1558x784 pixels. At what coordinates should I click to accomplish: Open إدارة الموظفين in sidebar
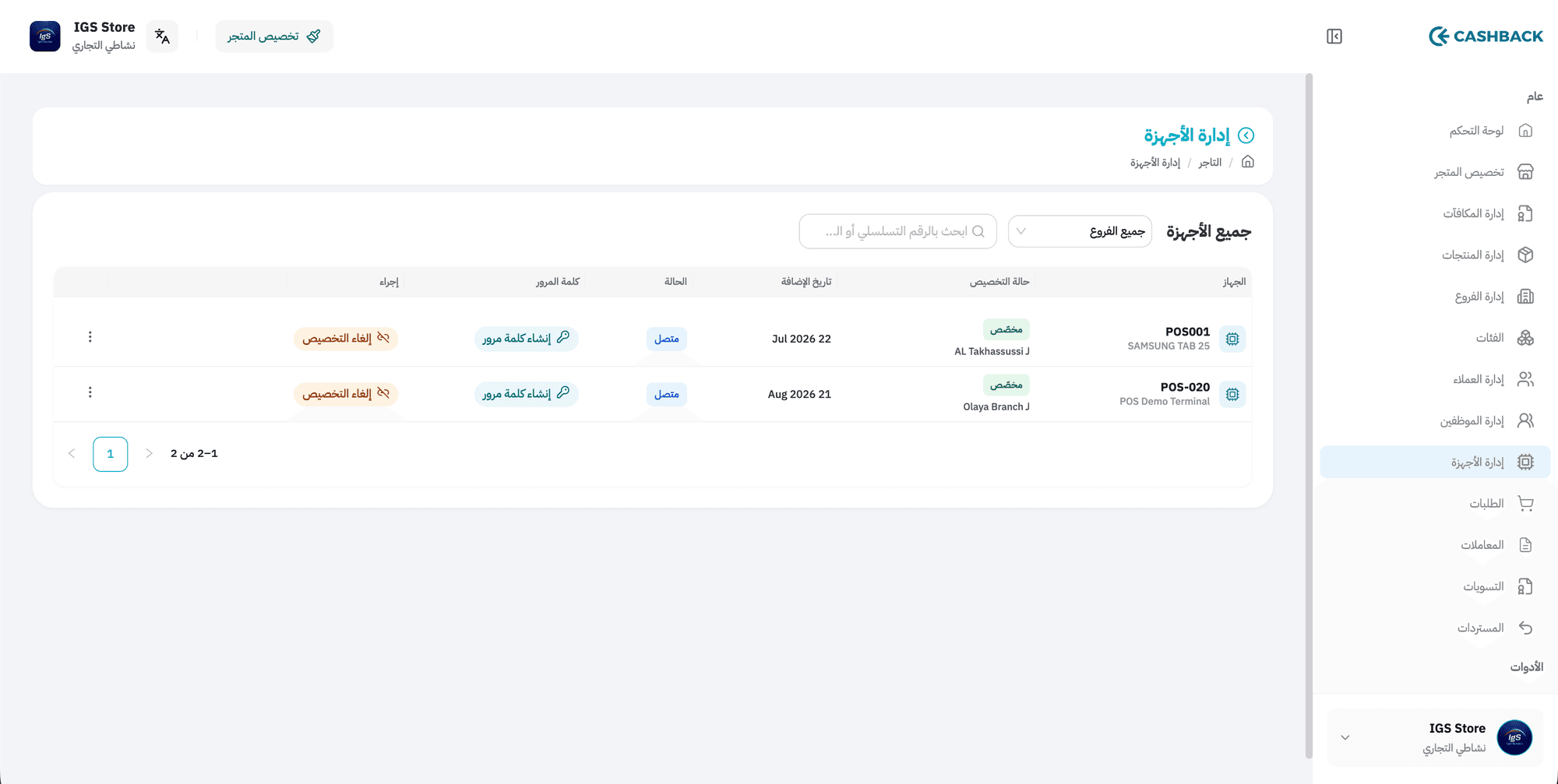coord(1435,421)
